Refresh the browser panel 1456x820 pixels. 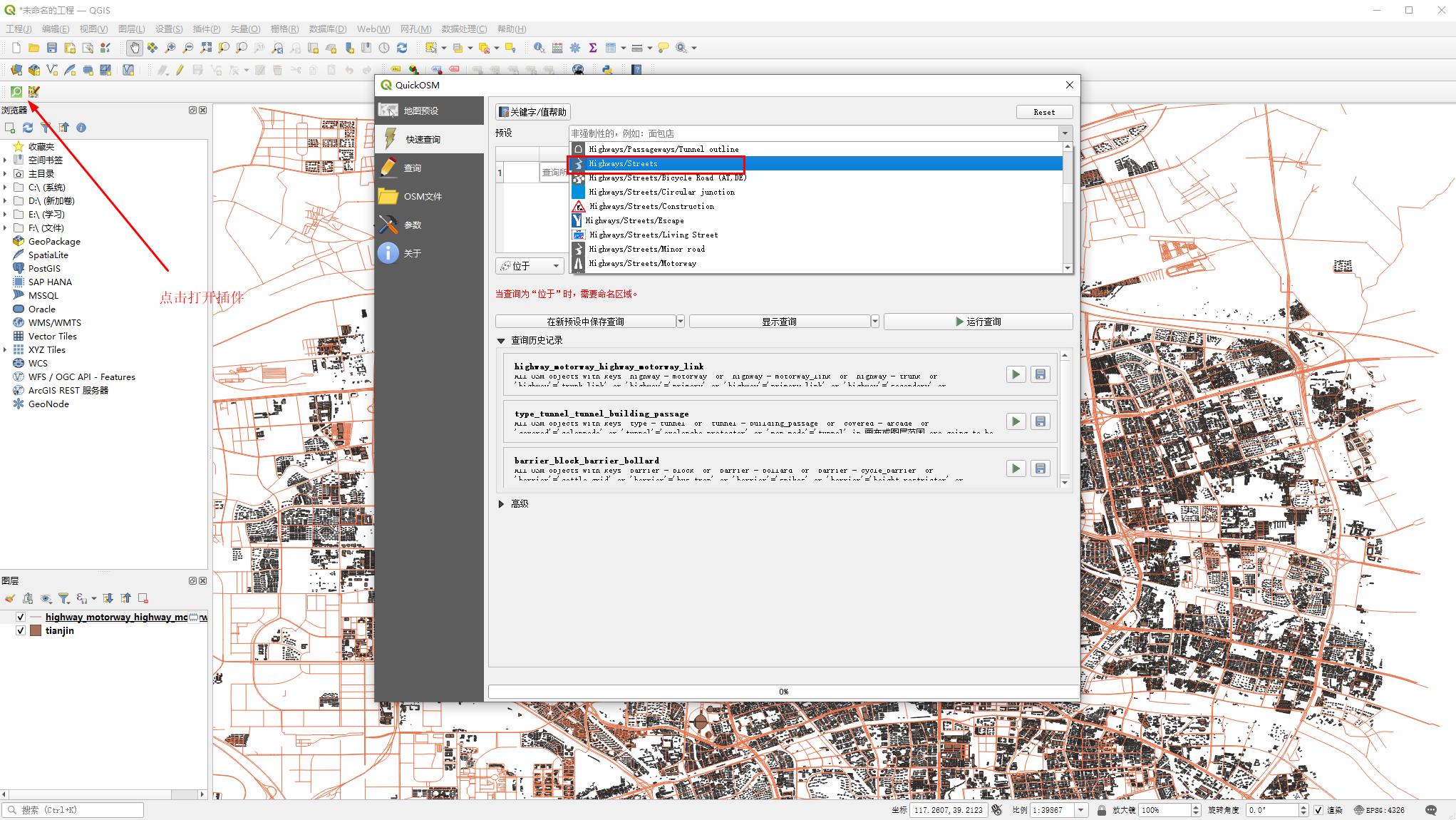[x=28, y=128]
